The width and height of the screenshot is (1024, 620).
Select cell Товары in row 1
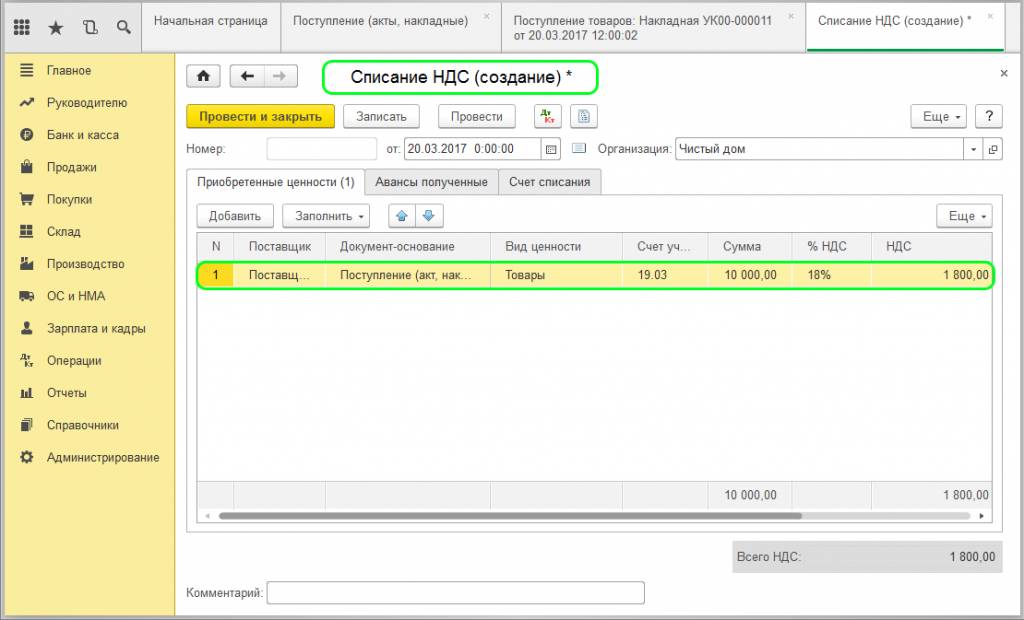[x=556, y=275]
